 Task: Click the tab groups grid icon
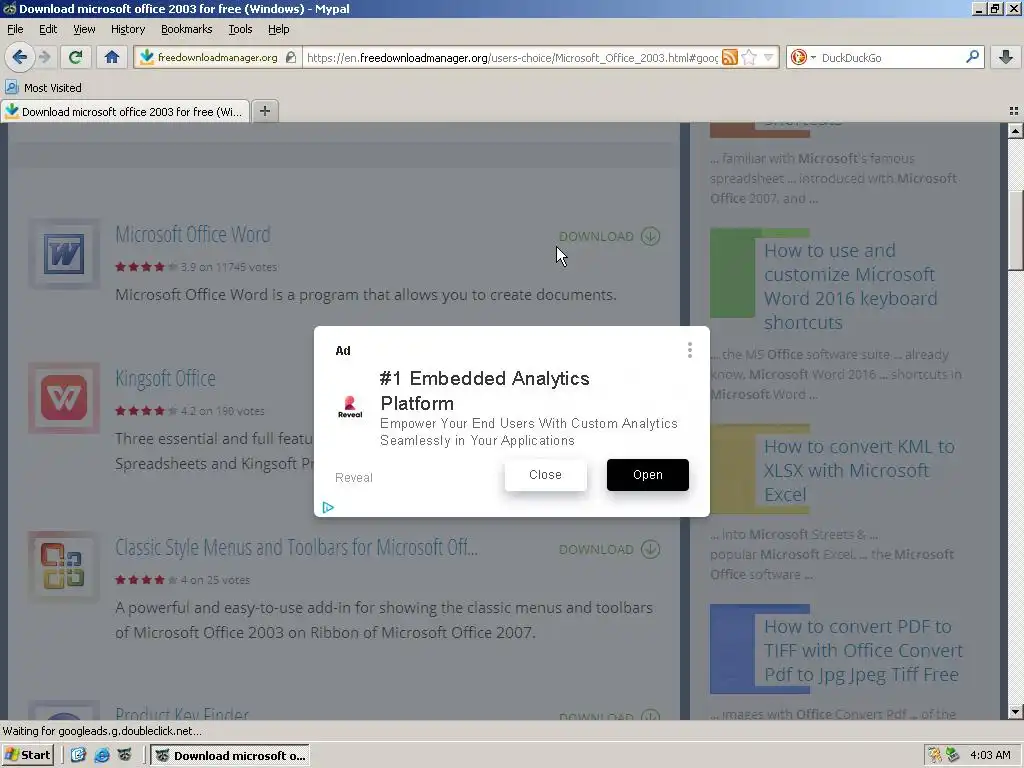coord(1014,111)
